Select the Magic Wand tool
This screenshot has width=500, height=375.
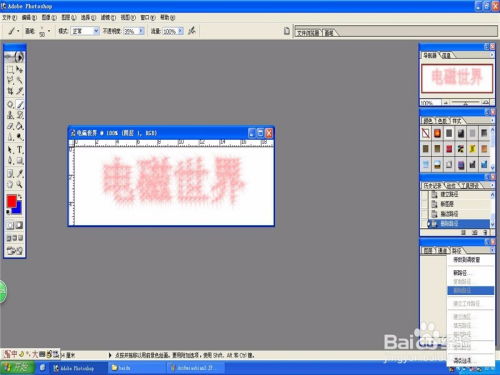19,80
